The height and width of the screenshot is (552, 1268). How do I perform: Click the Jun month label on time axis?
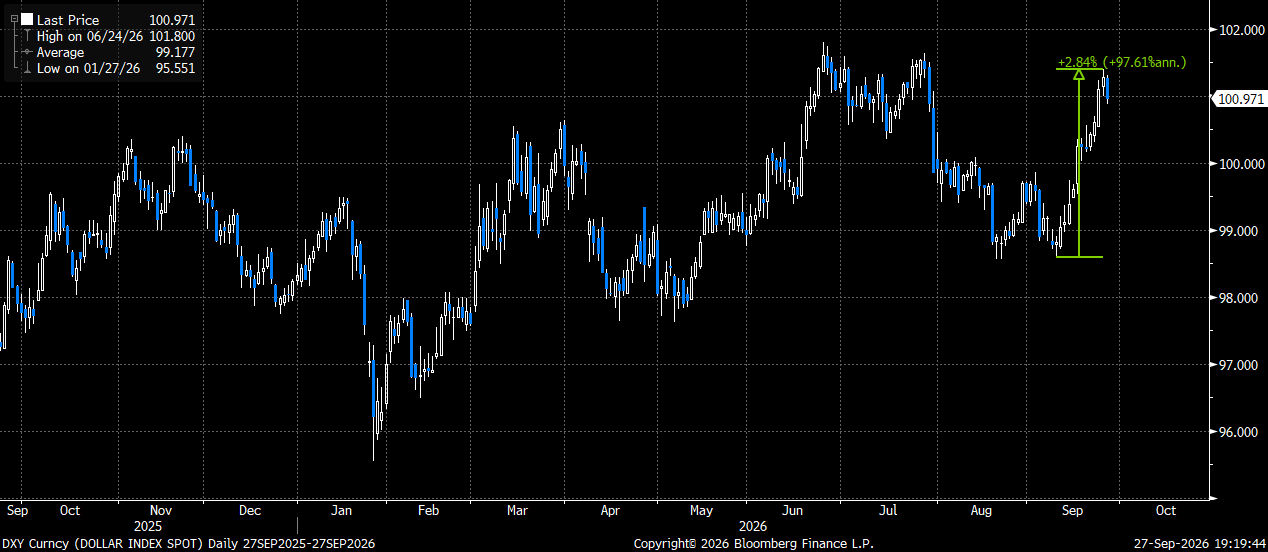(x=792, y=510)
